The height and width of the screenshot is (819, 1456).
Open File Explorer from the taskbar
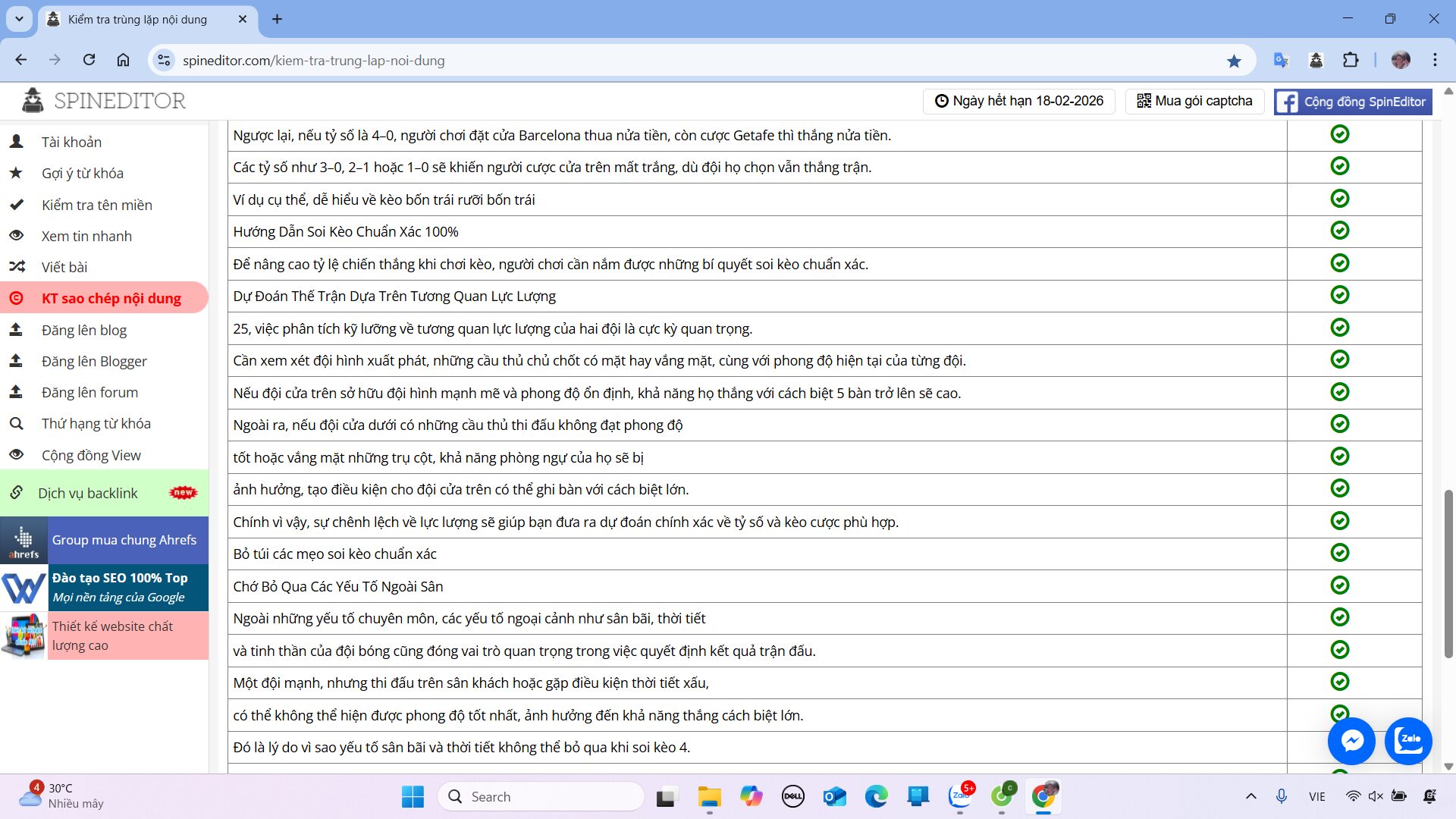coord(709,796)
